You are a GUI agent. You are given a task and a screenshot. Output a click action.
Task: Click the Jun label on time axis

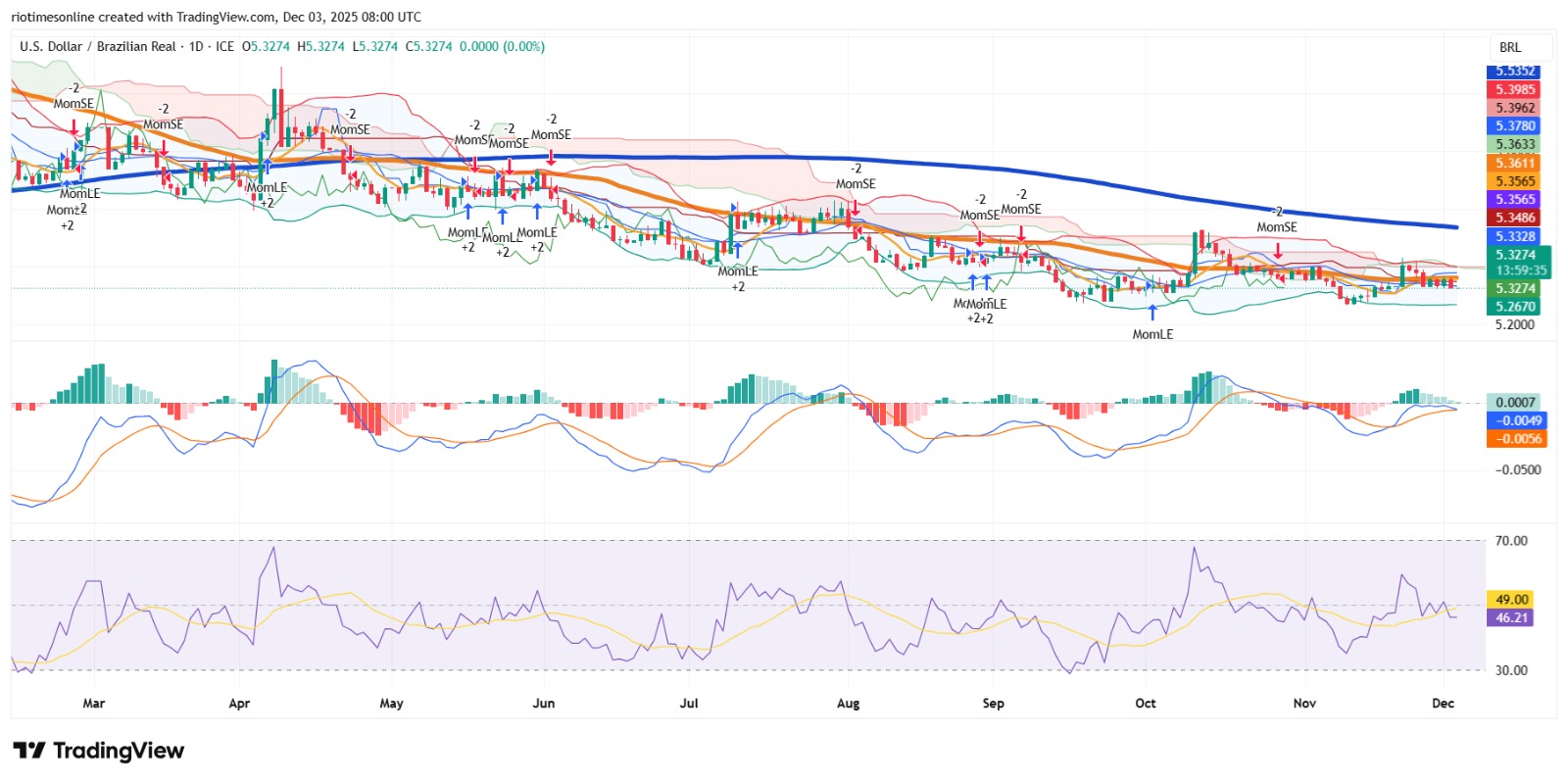(543, 704)
